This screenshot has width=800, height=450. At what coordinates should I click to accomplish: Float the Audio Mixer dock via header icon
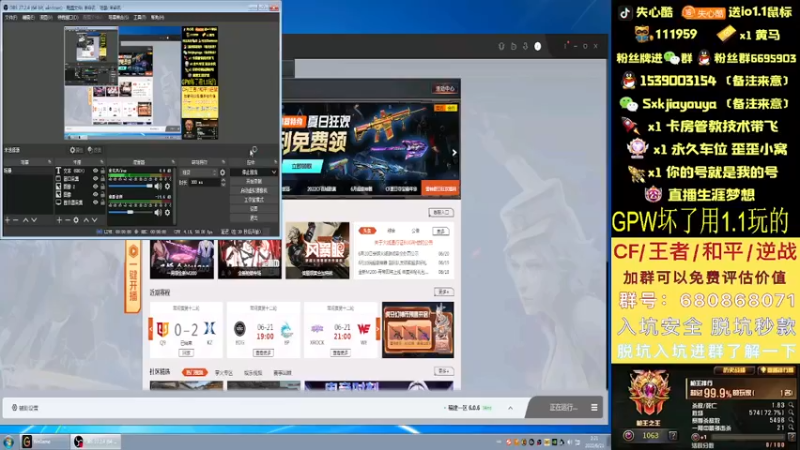pyautogui.click(x=172, y=162)
